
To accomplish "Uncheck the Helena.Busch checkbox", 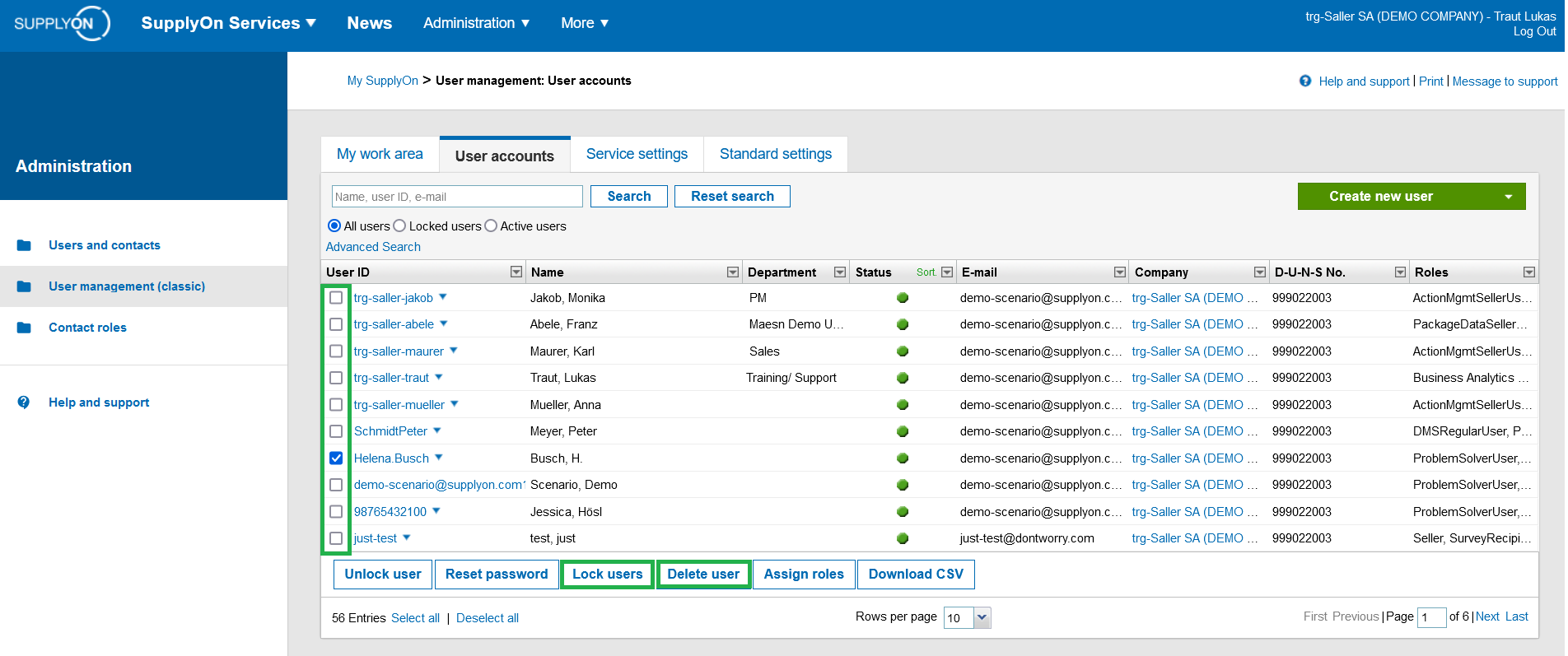I will (336, 458).
